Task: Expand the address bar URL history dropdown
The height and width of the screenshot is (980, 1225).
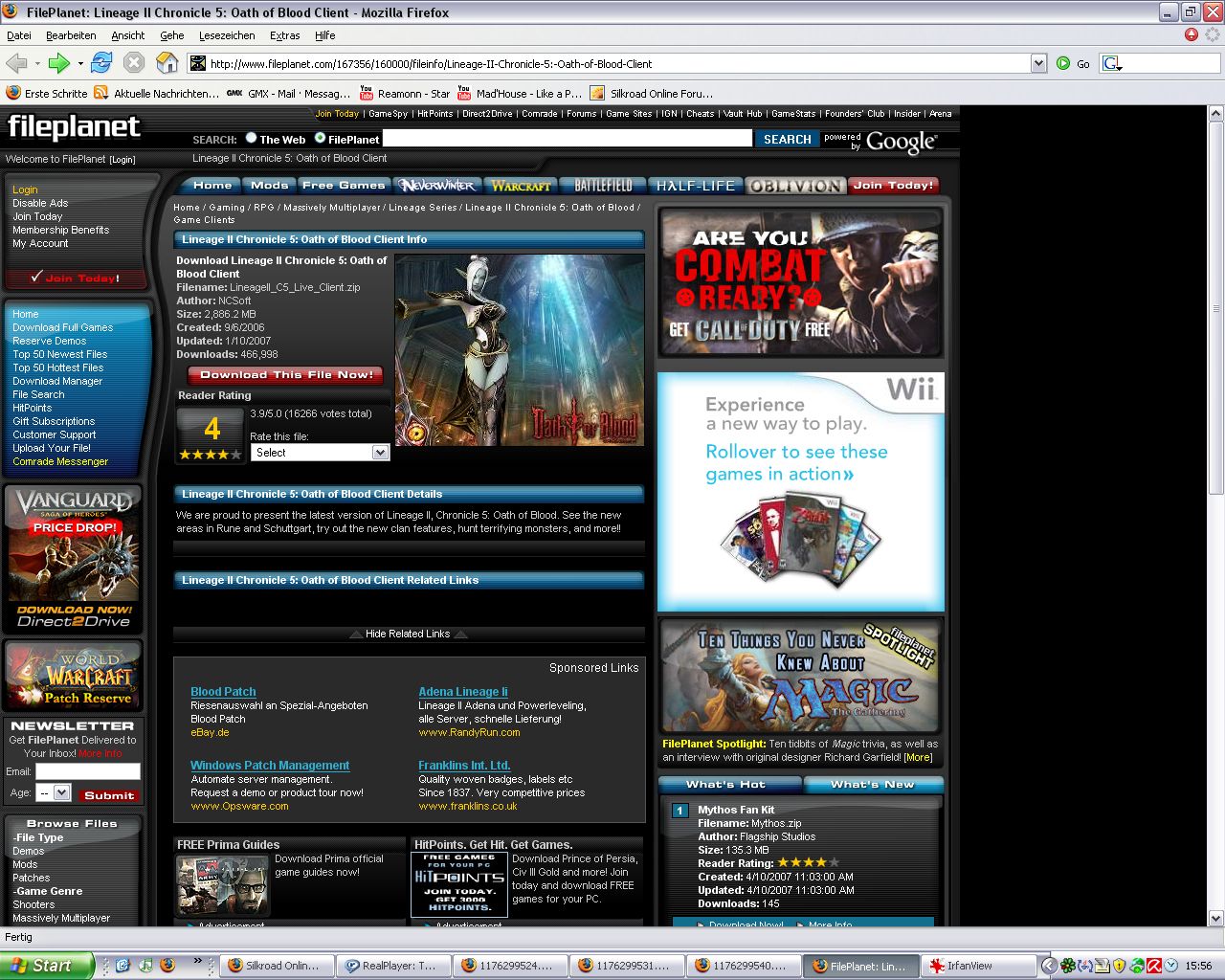Action: click(1038, 64)
